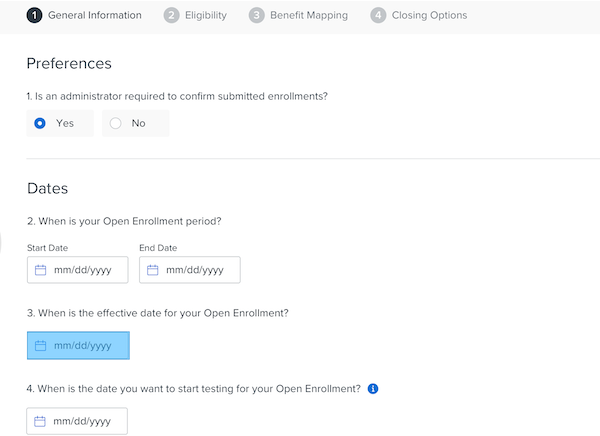
Task: Click calendar icon in testing start date field
Action: tap(41, 421)
